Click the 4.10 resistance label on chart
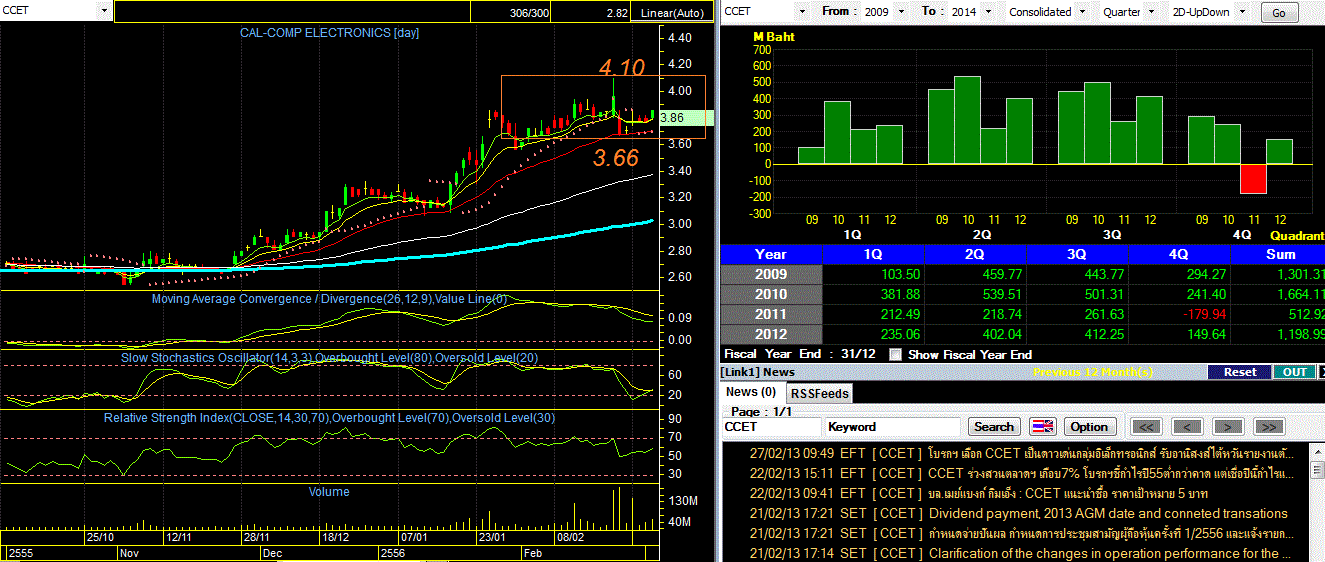 tap(622, 68)
